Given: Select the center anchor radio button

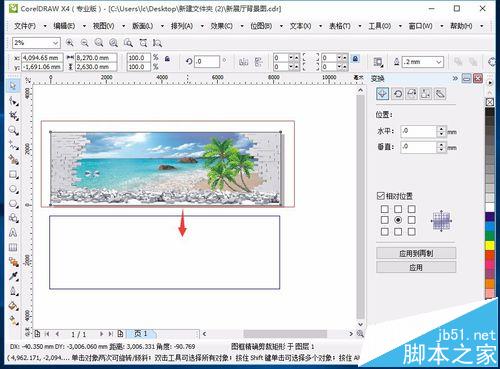Looking at the screenshot, I should point(398,220).
